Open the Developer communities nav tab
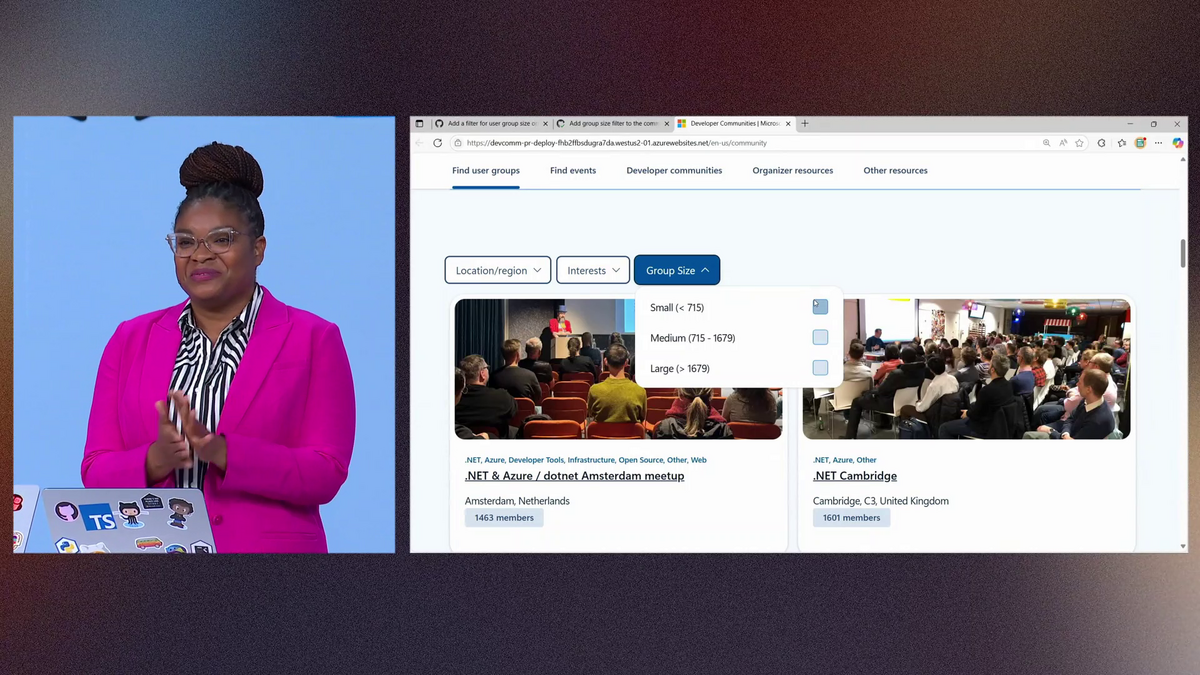The width and height of the screenshot is (1200, 675). click(x=674, y=171)
